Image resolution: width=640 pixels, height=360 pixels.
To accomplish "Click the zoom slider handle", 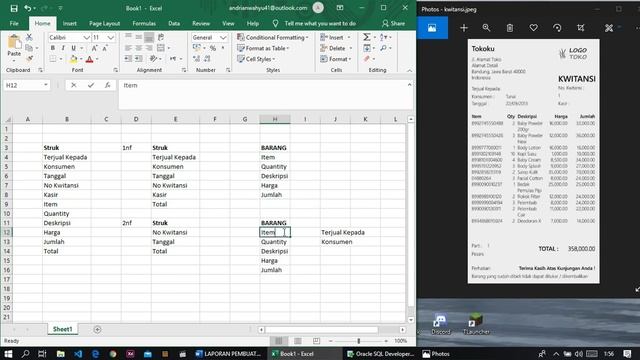I will (359, 341).
